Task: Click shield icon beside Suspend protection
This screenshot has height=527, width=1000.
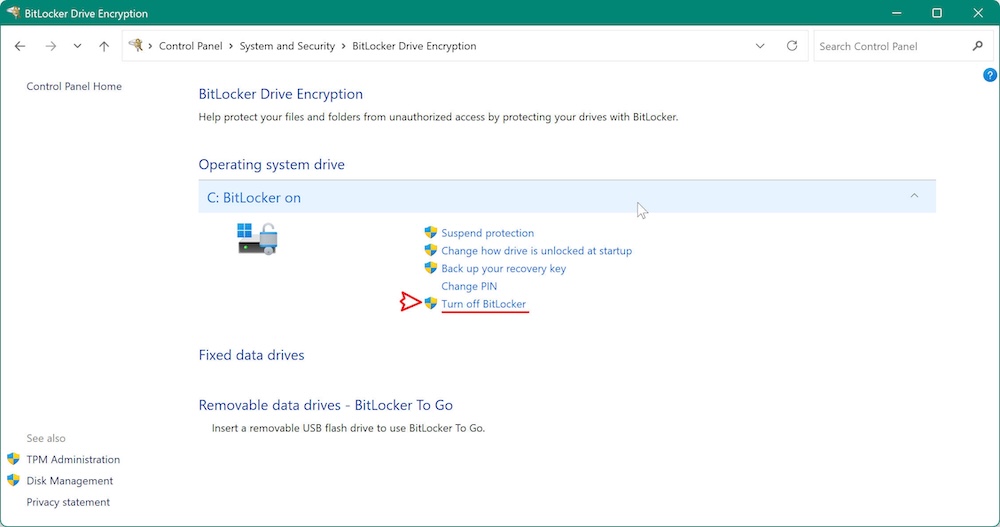Action: pos(431,232)
